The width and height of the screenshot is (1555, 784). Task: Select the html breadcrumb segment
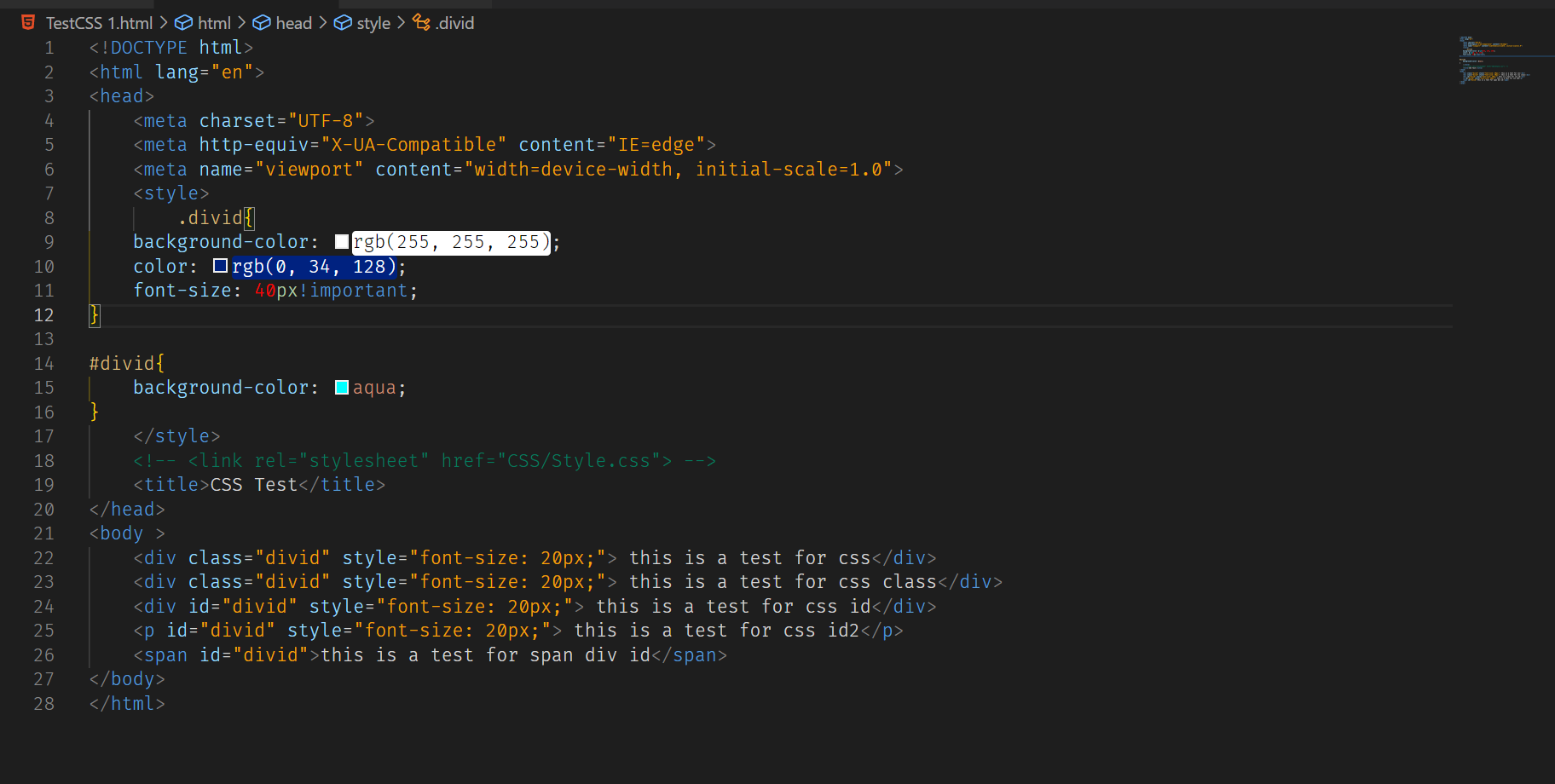(x=214, y=23)
